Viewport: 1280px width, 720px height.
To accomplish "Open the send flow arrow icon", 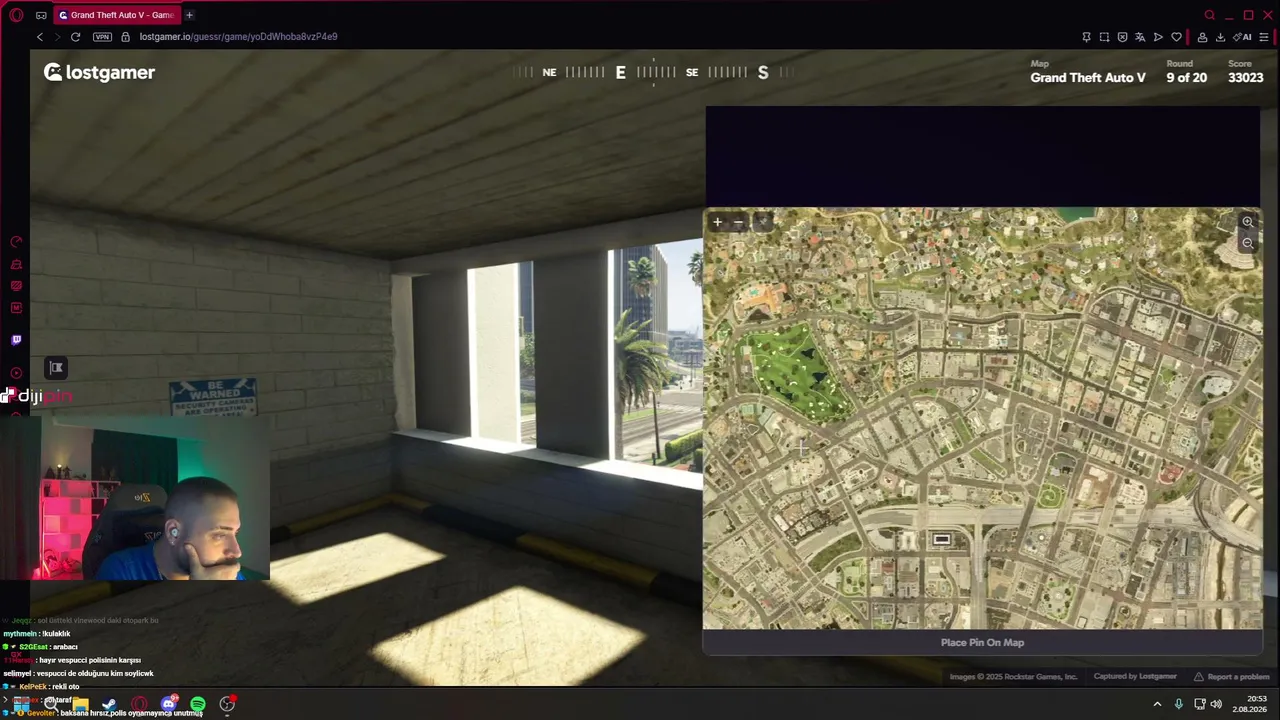I will coord(1158,37).
